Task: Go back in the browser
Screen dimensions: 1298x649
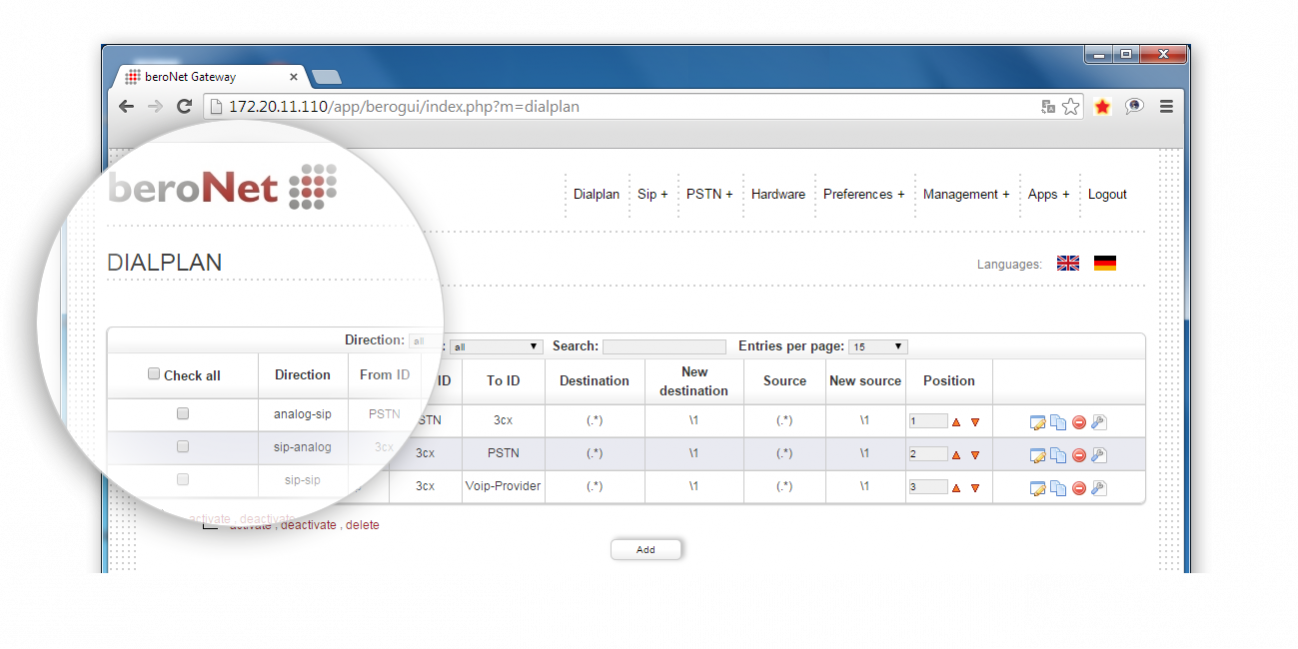Action: click(126, 106)
